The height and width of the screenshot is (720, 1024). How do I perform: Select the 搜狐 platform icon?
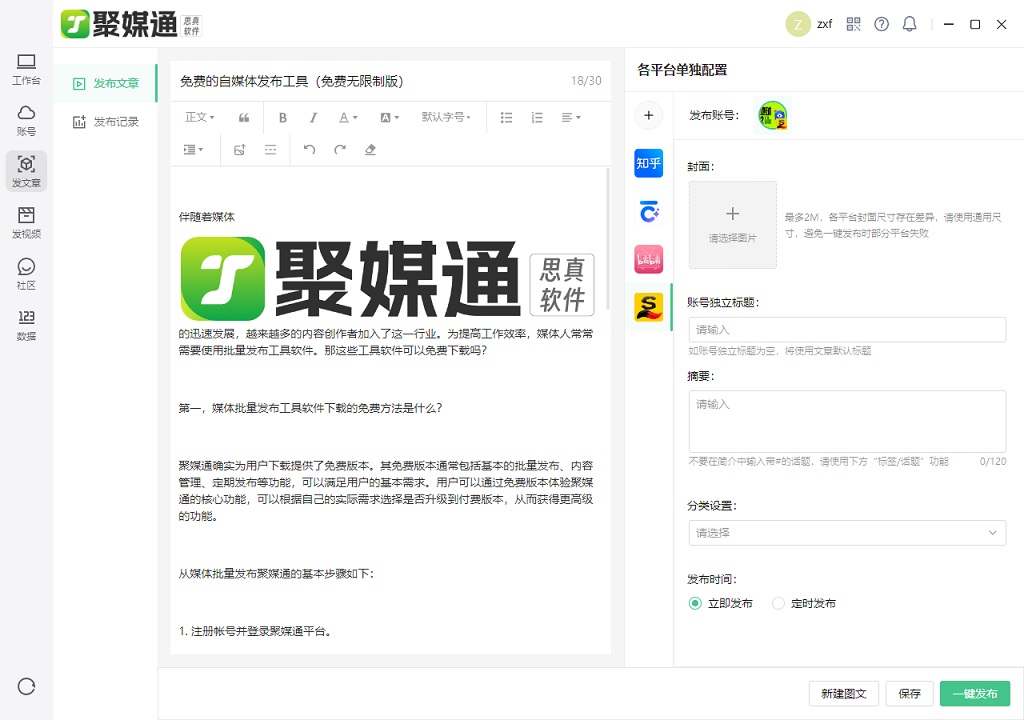648,307
